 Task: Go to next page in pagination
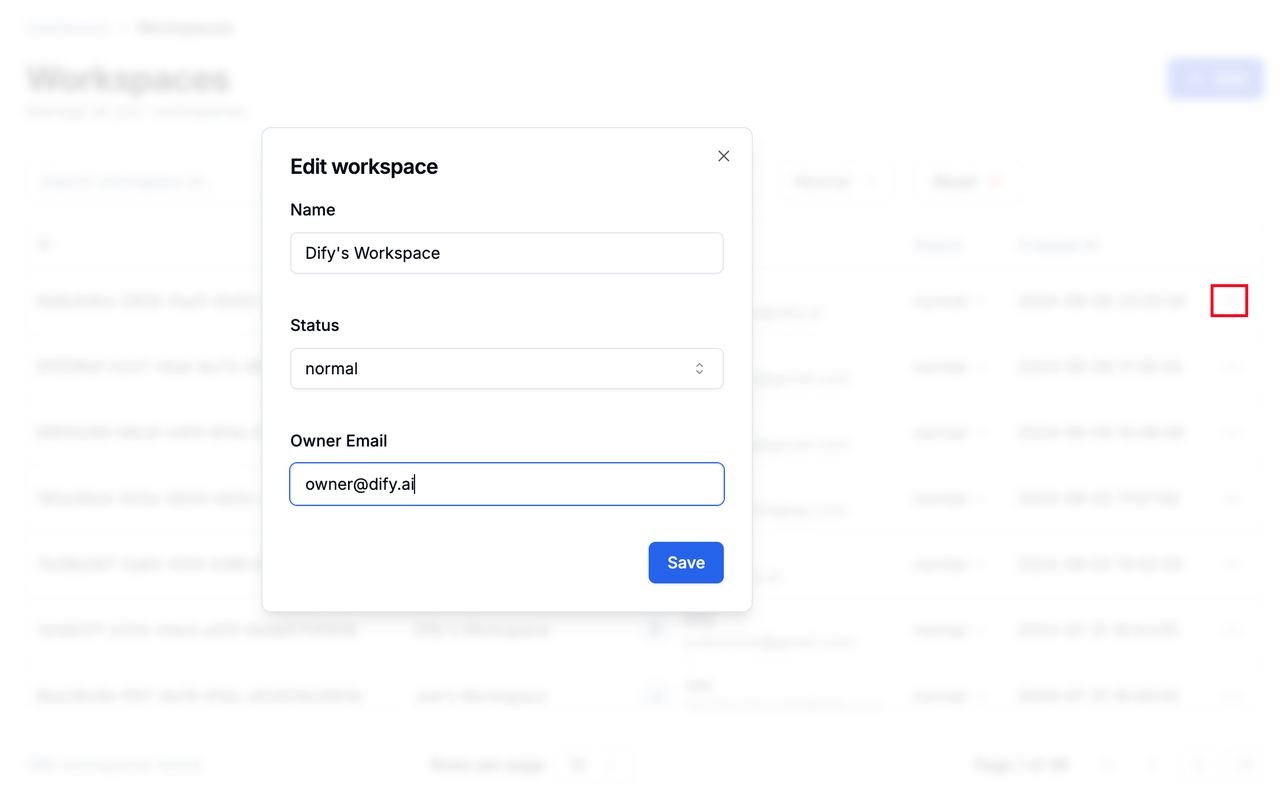1199,765
